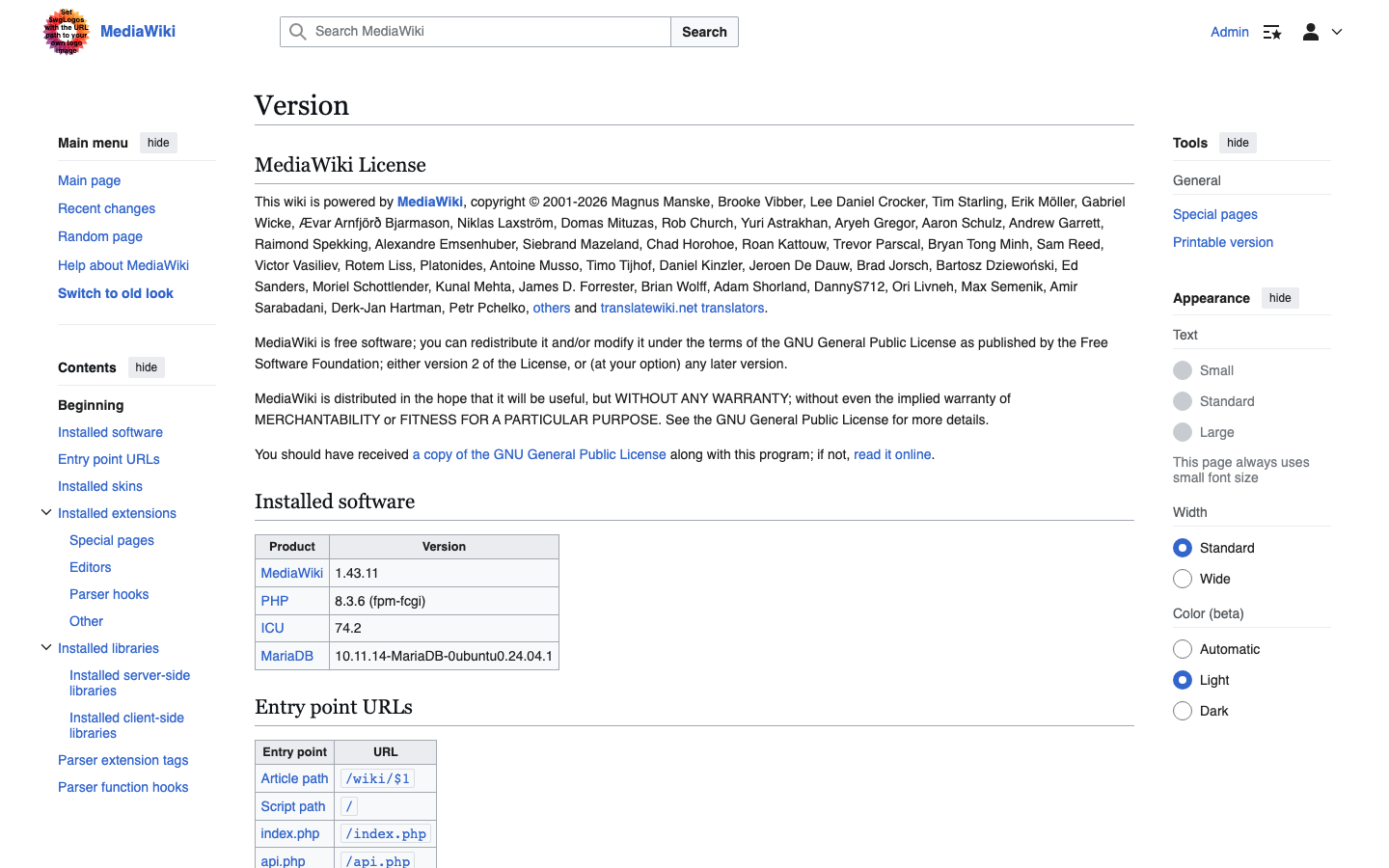Screen dimensions: 1389x868
Task: Click the search magnifier icon
Action: pos(298,32)
